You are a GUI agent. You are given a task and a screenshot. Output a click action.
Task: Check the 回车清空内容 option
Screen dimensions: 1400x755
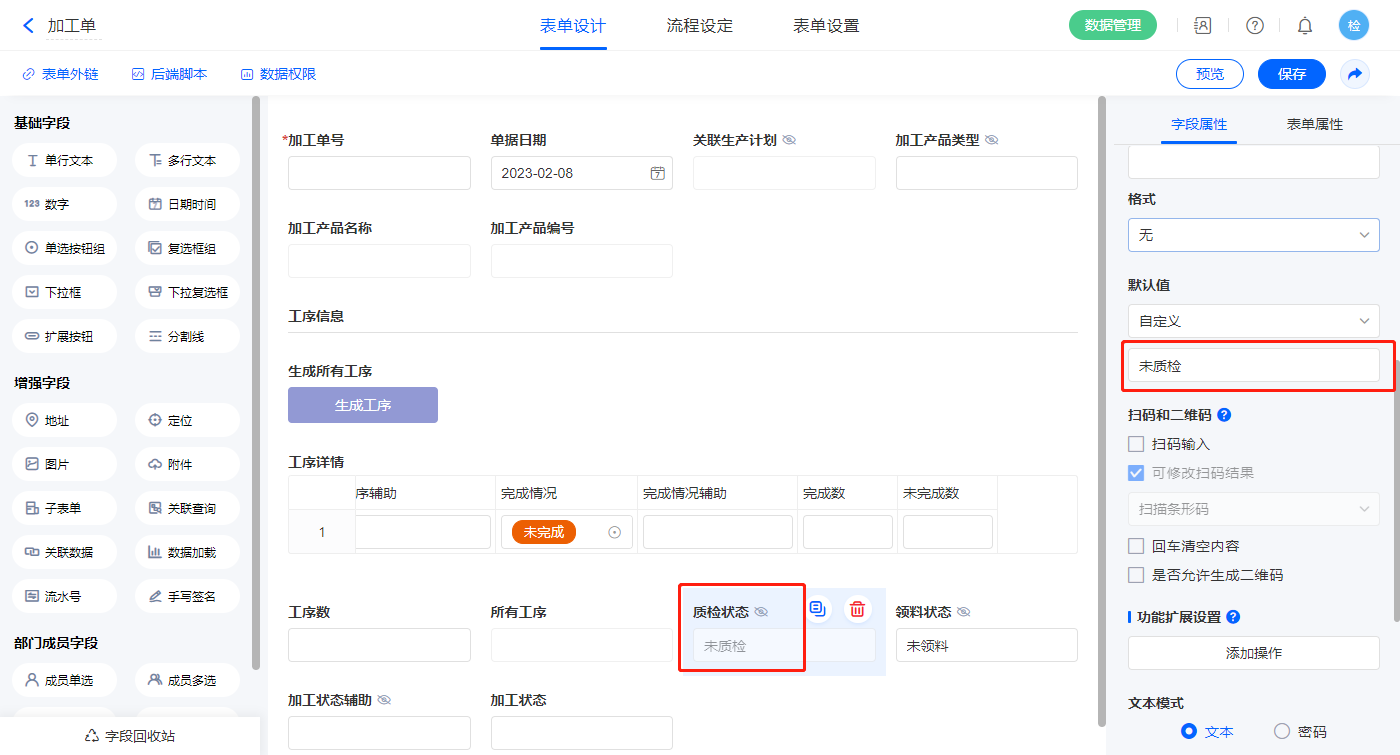(x=1136, y=546)
